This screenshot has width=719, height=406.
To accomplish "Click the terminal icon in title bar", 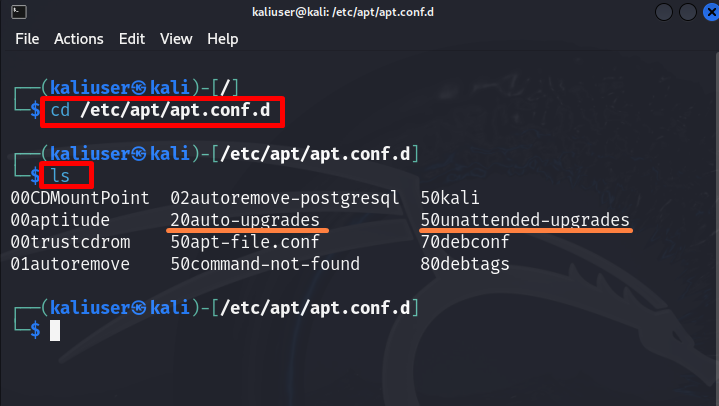I will (x=19, y=12).
